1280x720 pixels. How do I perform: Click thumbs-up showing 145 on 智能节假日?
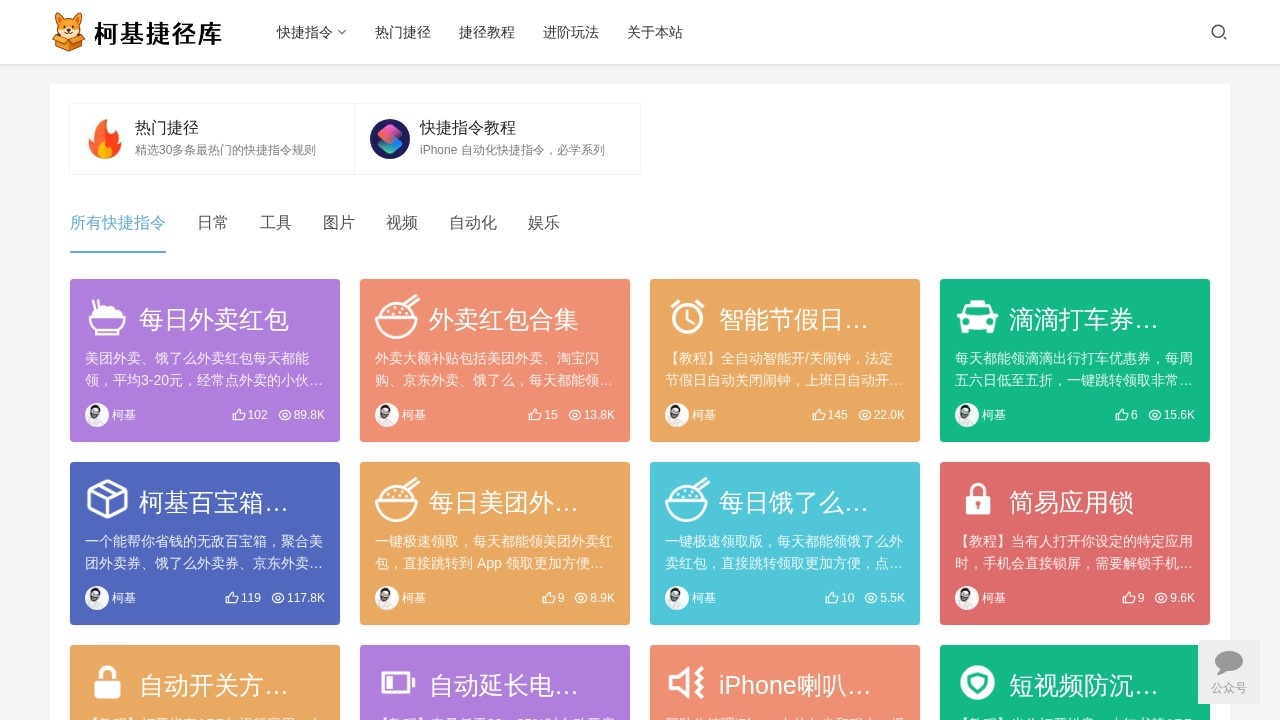pyautogui.click(x=818, y=415)
